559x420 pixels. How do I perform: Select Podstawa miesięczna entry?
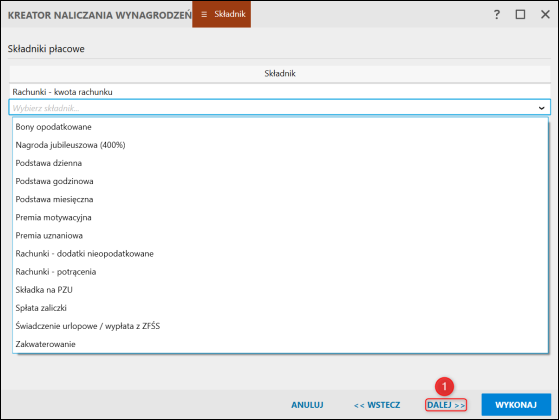pos(280,199)
